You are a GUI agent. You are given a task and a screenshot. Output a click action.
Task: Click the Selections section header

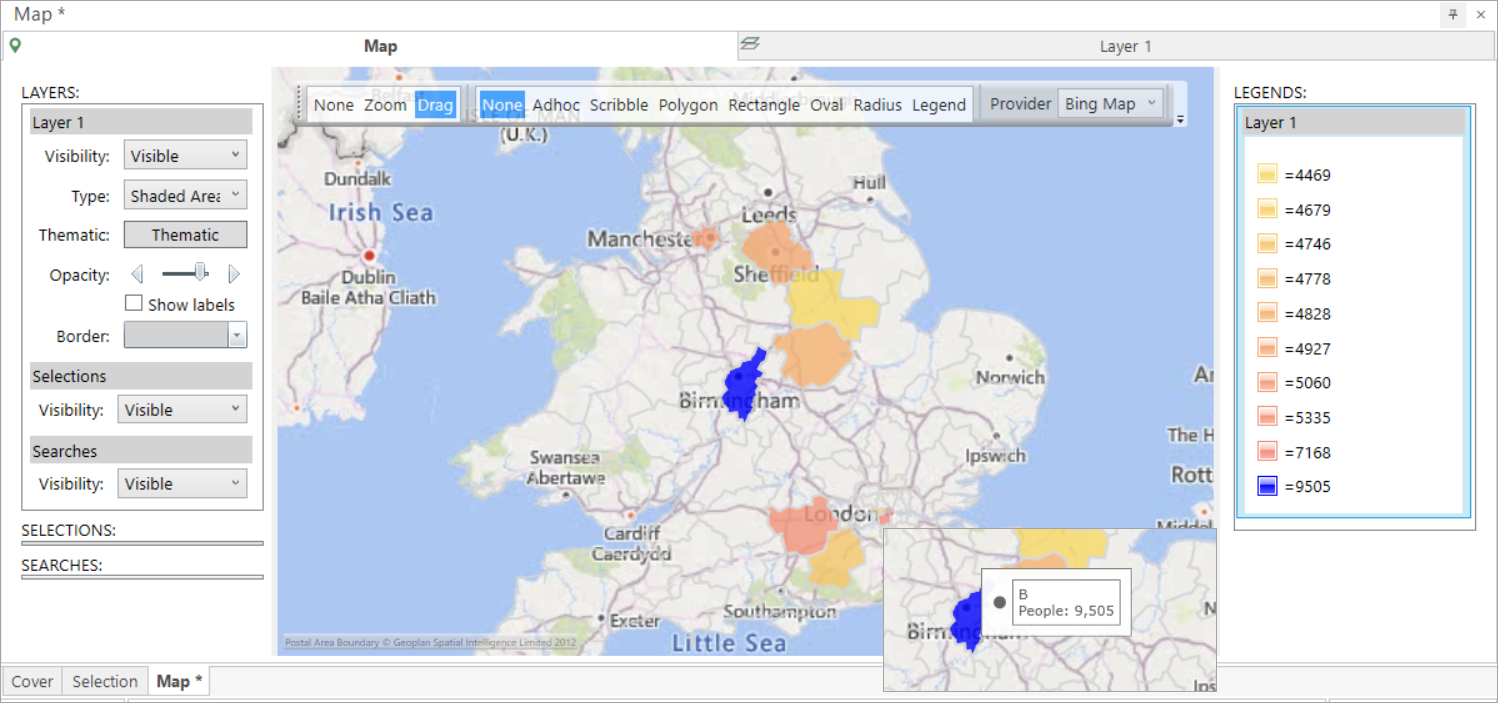tap(141, 376)
